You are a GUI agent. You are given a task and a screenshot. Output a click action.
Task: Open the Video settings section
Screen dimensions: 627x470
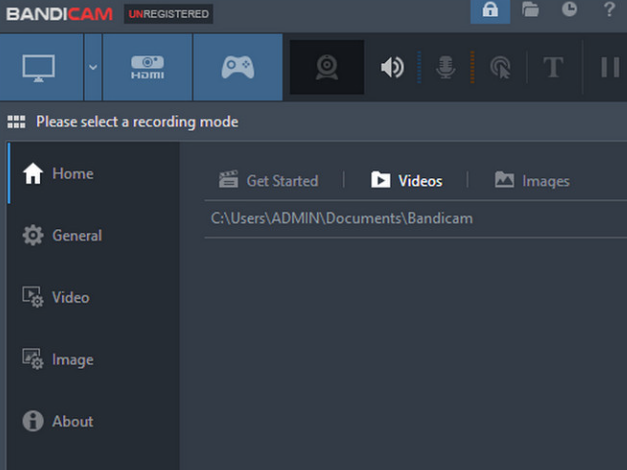(93, 298)
